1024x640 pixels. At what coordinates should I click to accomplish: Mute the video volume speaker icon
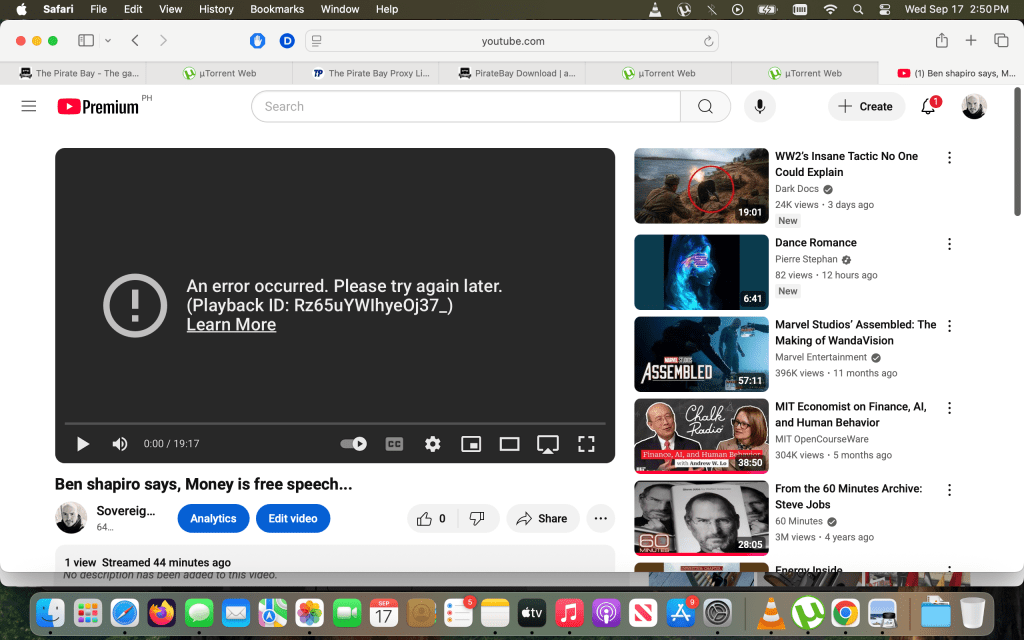pyautogui.click(x=120, y=444)
